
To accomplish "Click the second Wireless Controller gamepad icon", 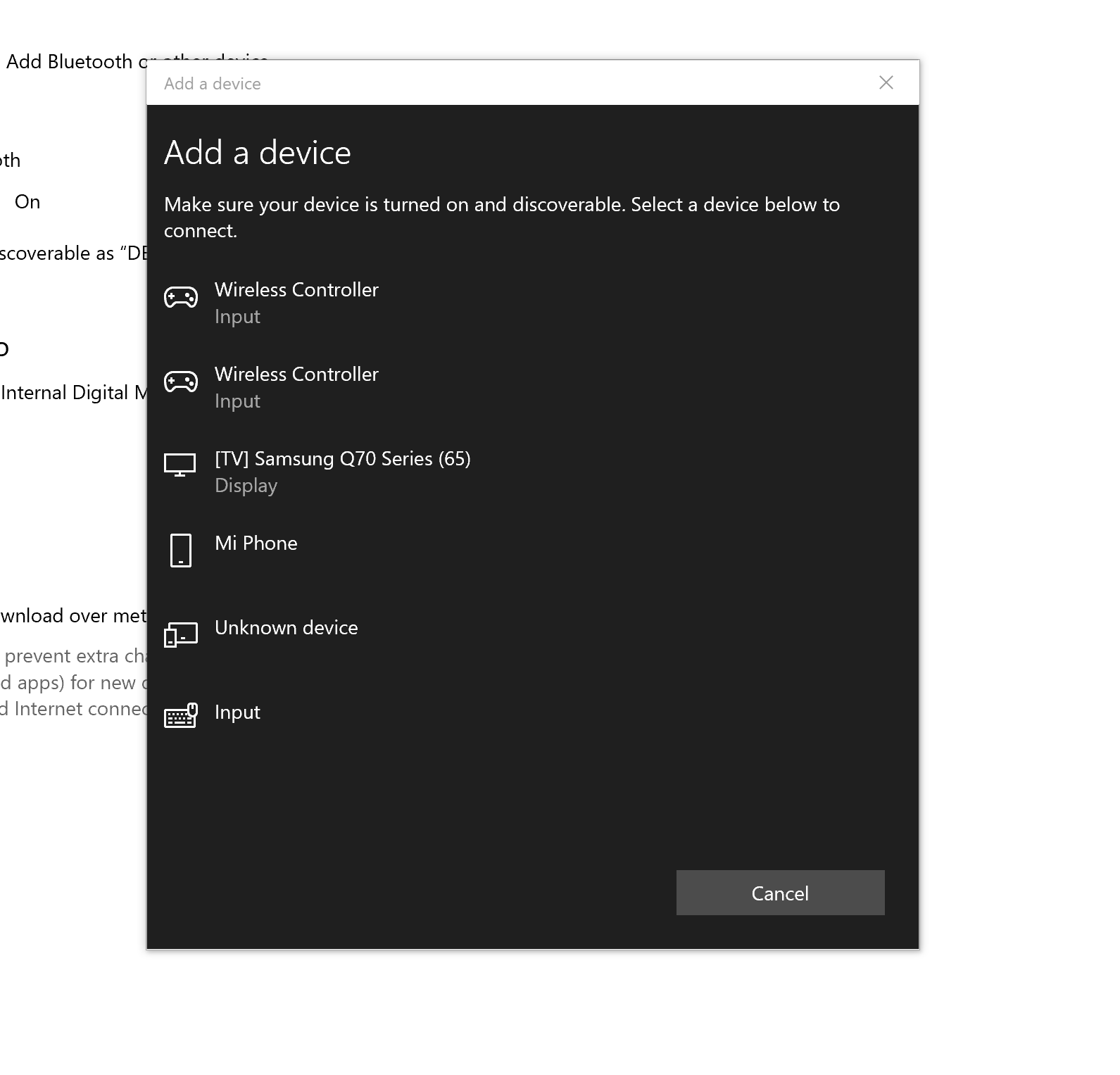I will pyautogui.click(x=181, y=382).
